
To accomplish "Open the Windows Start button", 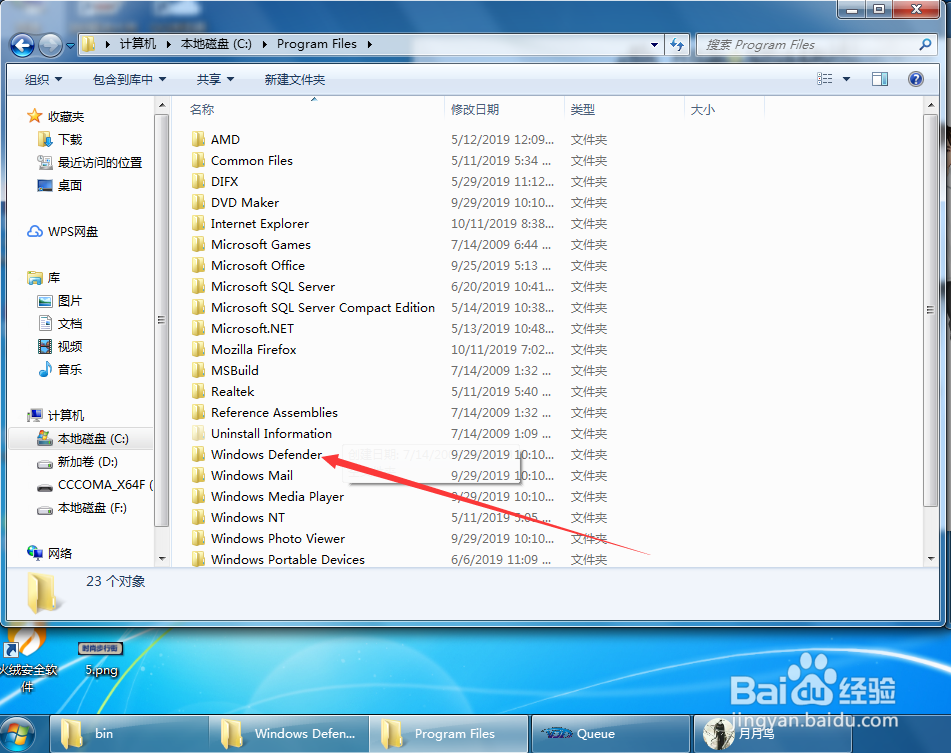I will (18, 734).
